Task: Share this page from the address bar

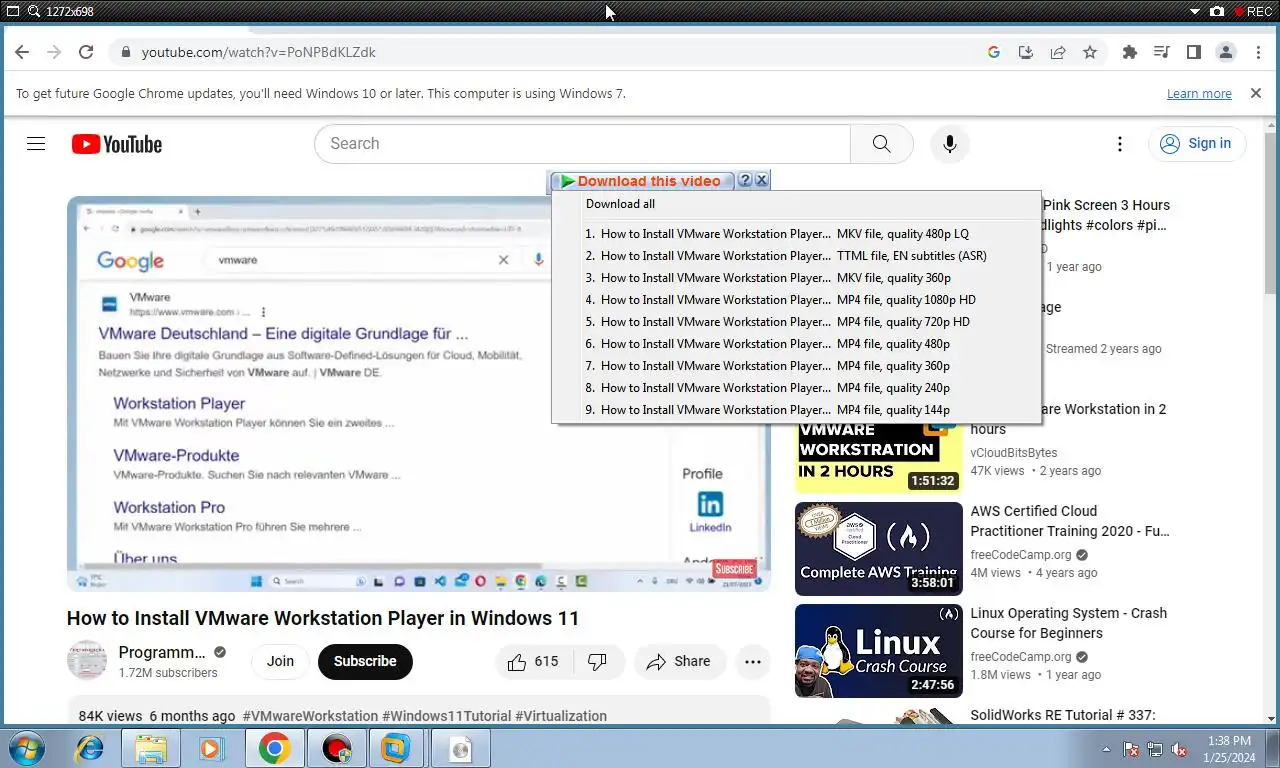Action: tap(1058, 52)
